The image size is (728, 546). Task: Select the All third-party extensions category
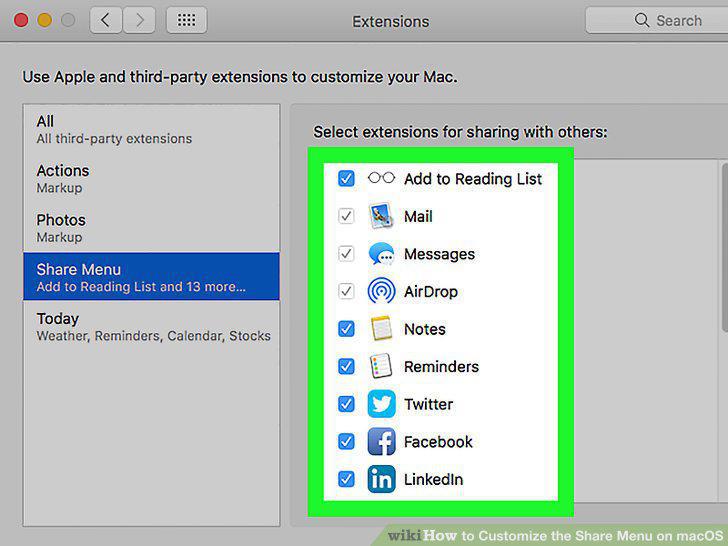tap(151, 130)
